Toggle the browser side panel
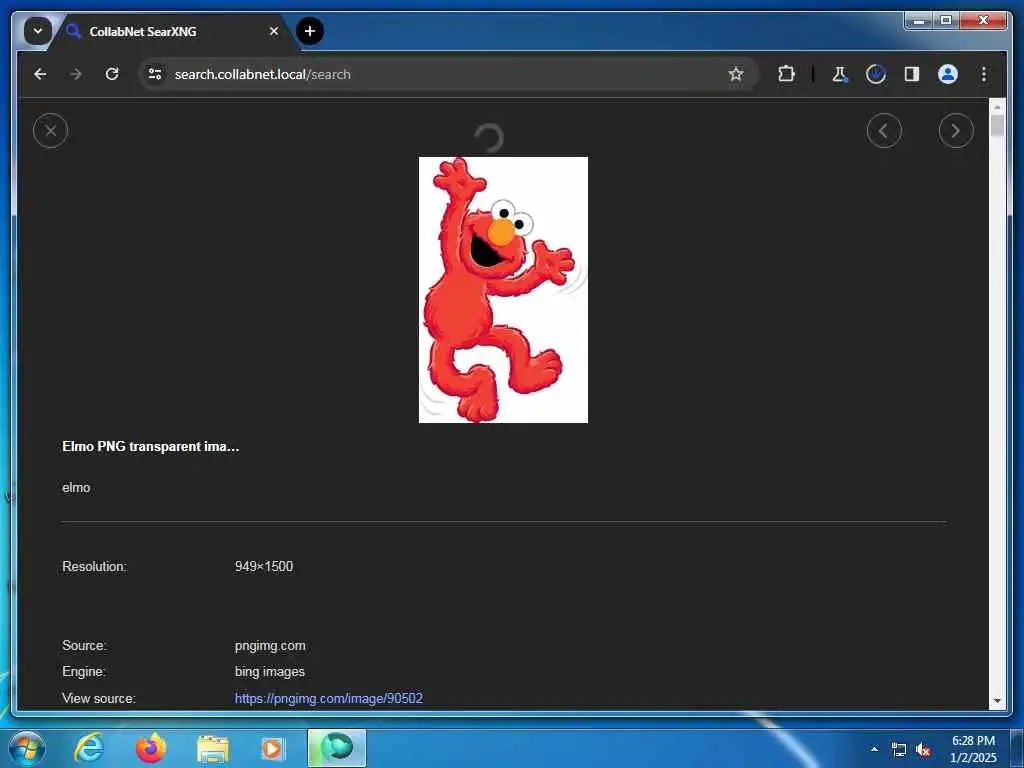This screenshot has width=1024, height=768. point(912,74)
